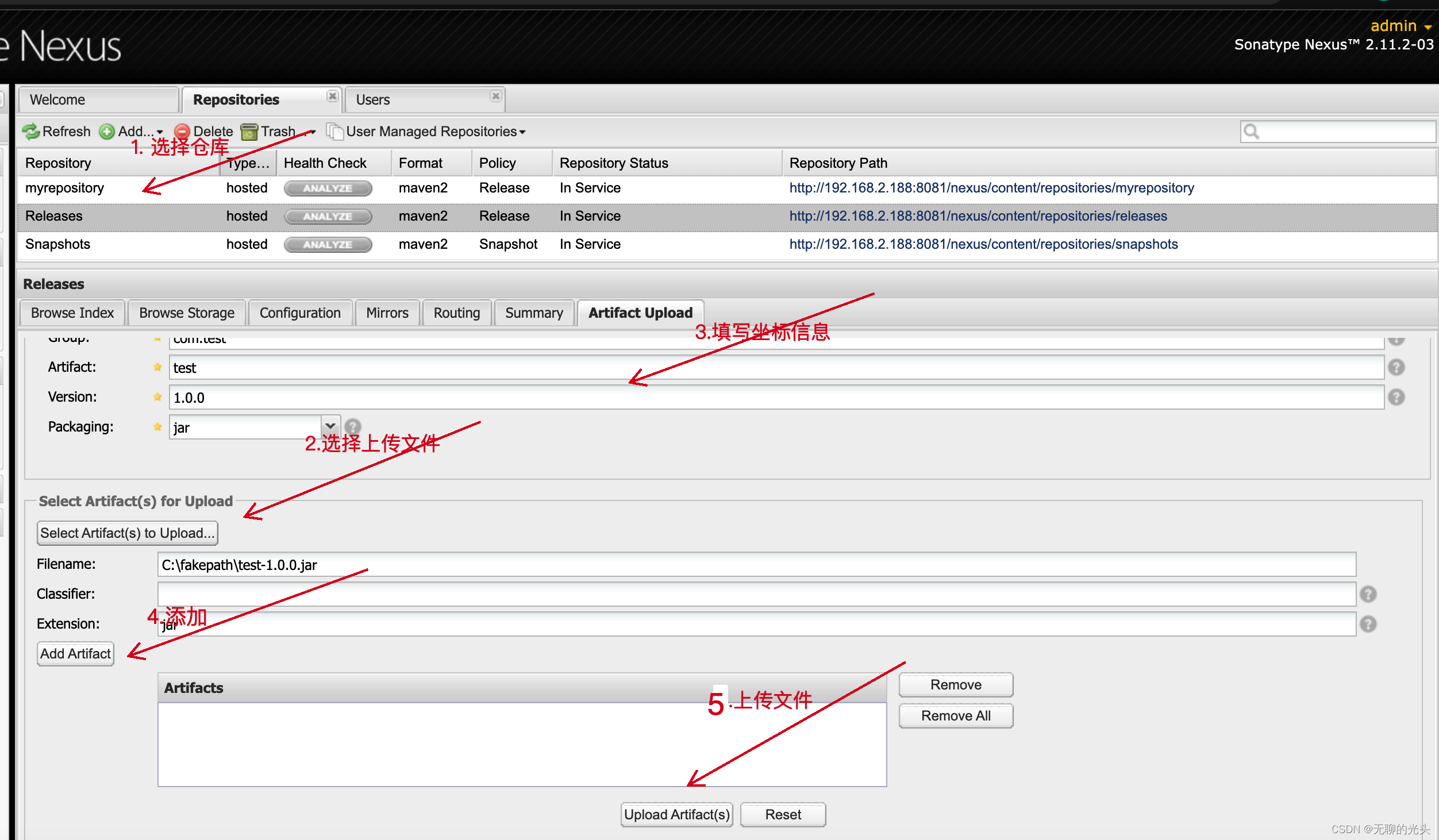The height and width of the screenshot is (840, 1439).
Task: Open the Summary tab
Action: click(534, 313)
